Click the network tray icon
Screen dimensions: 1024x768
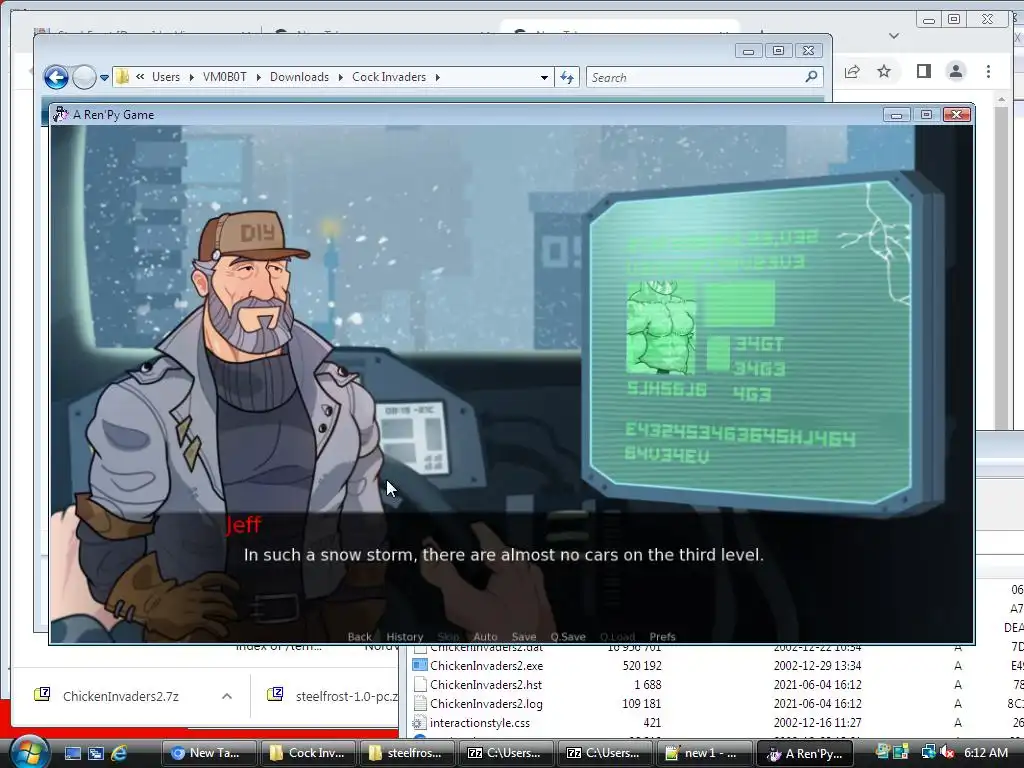(x=927, y=753)
